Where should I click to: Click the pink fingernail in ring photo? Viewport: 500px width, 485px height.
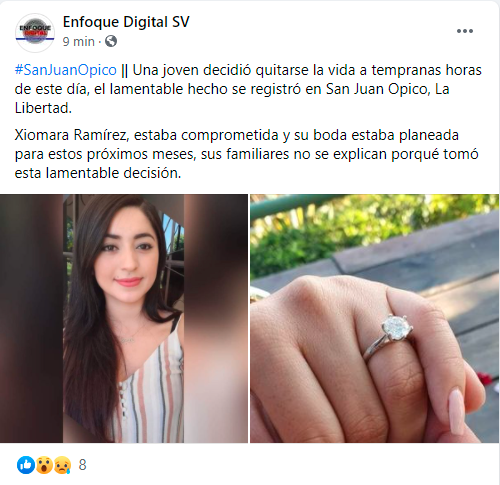pyautogui.click(x=456, y=412)
